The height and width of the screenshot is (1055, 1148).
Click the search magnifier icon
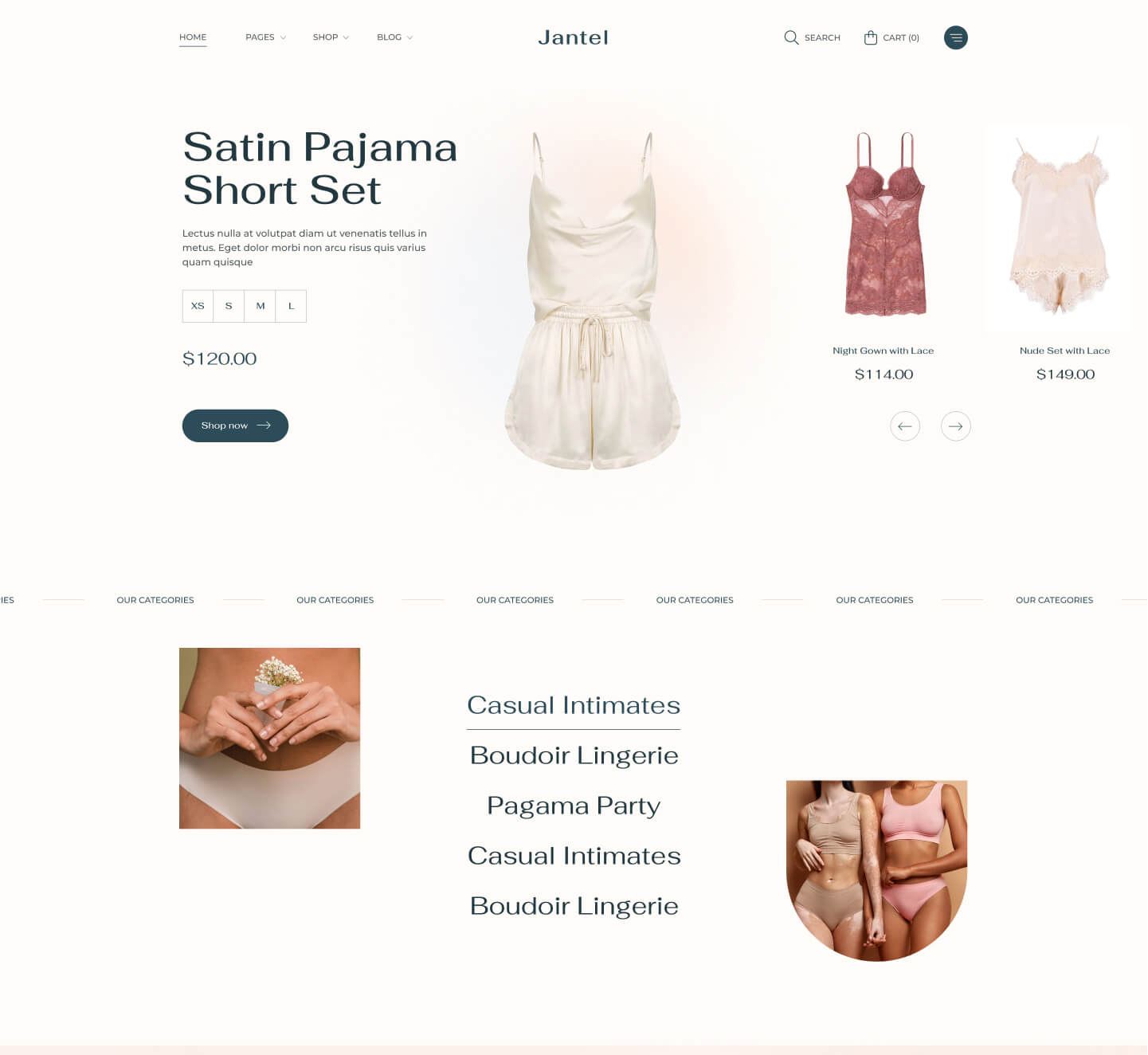pyautogui.click(x=791, y=37)
